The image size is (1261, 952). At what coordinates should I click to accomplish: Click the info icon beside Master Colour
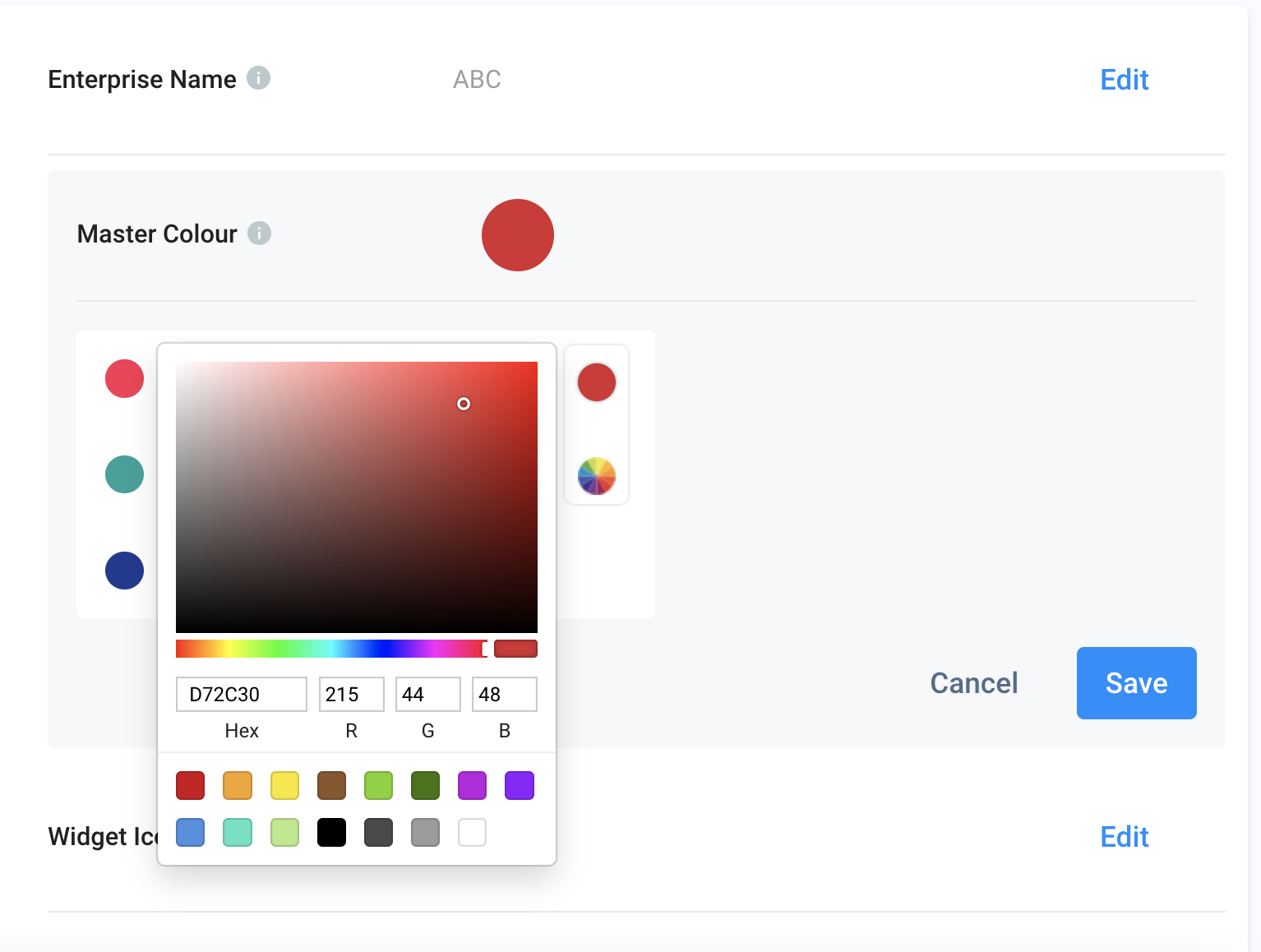click(260, 233)
